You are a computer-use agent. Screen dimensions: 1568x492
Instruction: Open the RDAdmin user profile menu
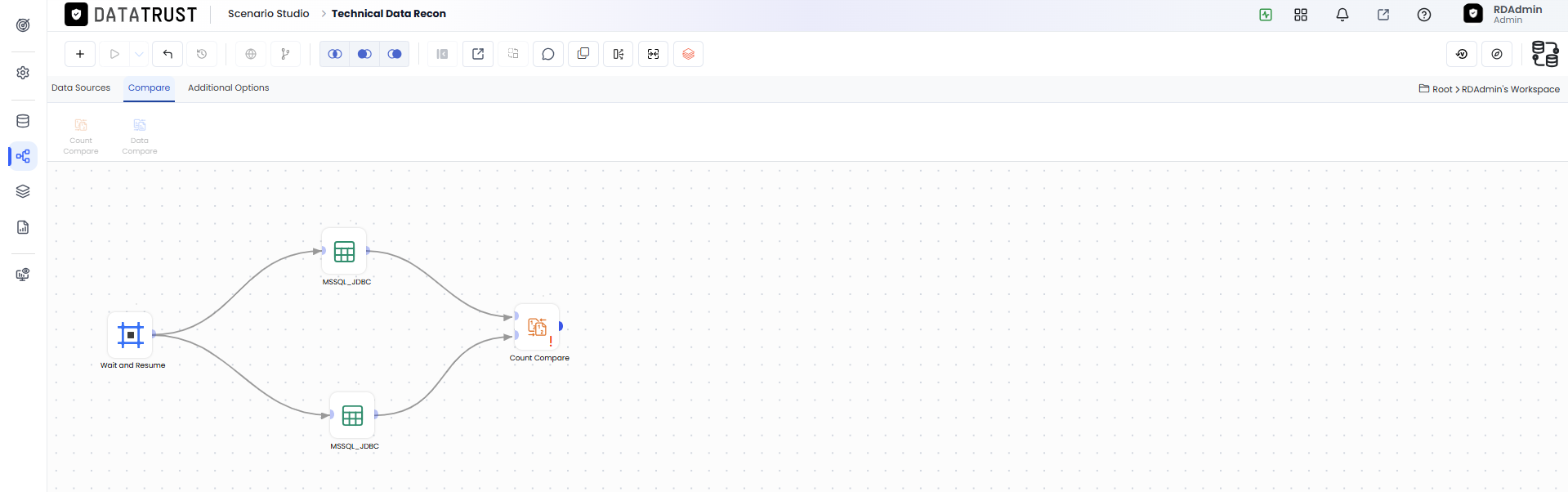[1503, 14]
